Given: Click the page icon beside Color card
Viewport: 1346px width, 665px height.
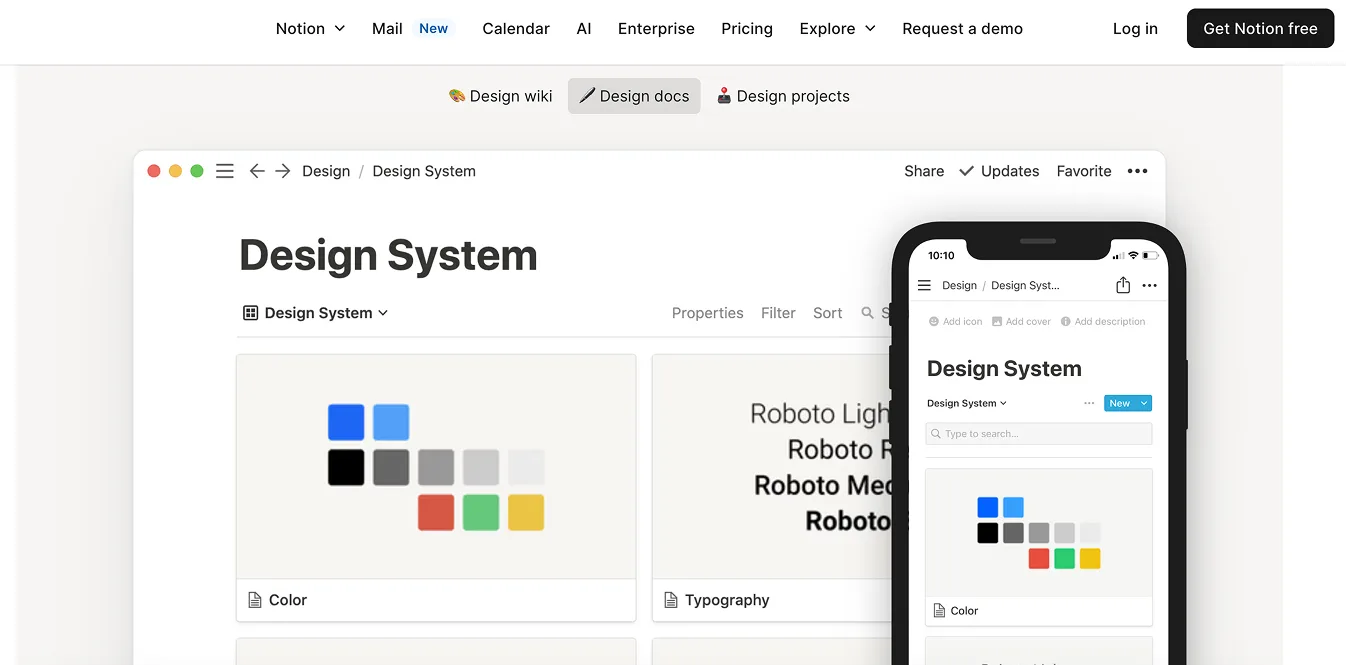Looking at the screenshot, I should coord(255,600).
